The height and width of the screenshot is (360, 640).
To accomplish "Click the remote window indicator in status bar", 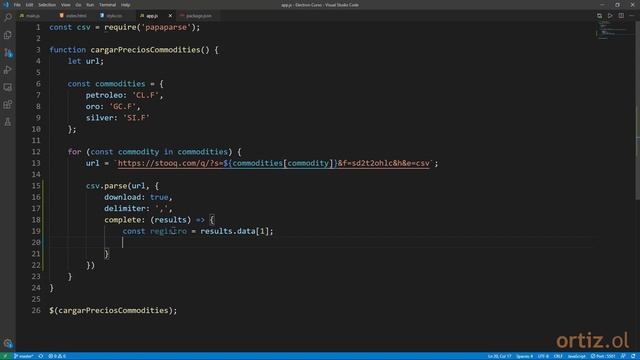I will (5, 356).
